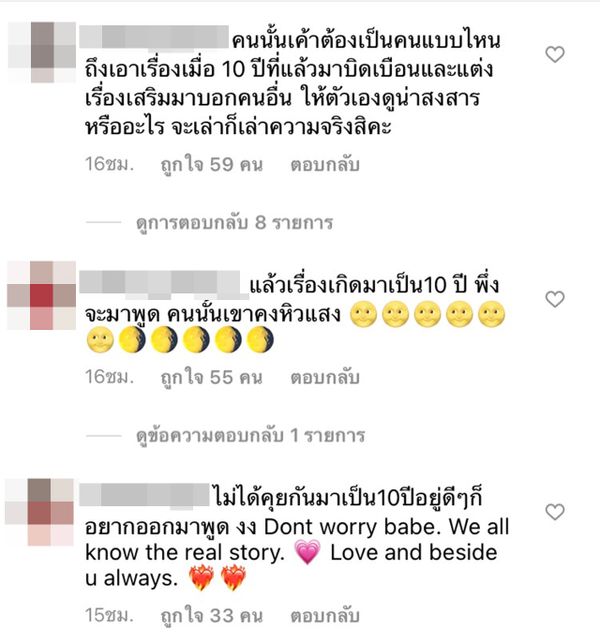
Task: Click the 15ชม. timestamp on last comment
Action: pos(109,615)
